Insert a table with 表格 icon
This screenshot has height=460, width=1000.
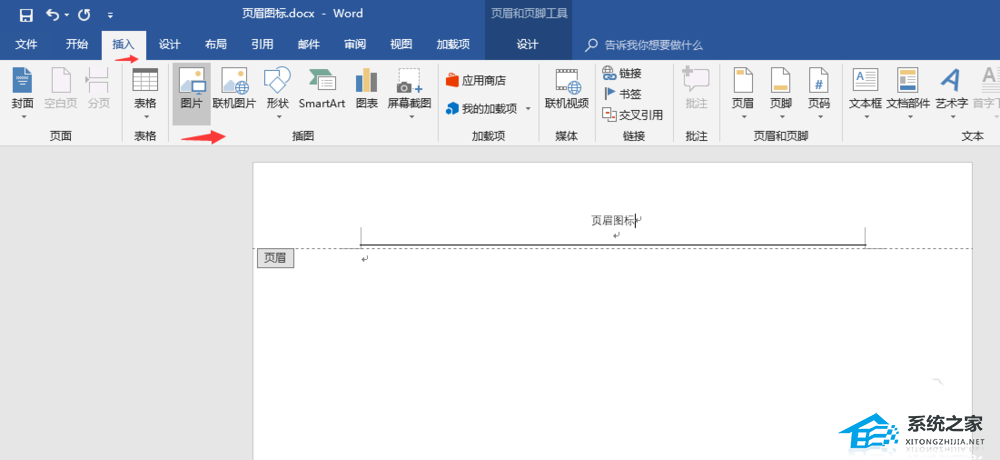[x=145, y=88]
